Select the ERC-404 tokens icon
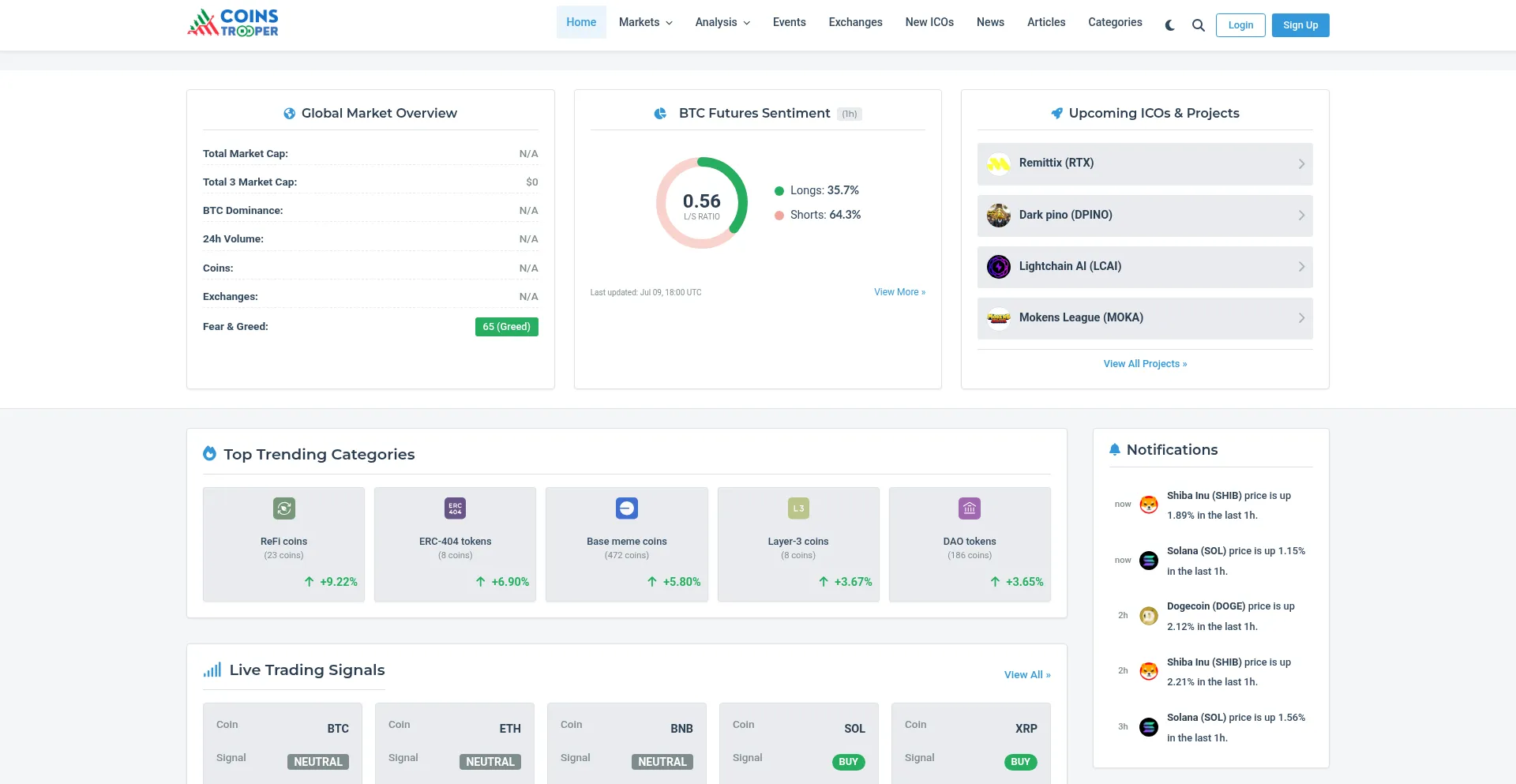Screen dimensions: 1516x784 click(455, 508)
